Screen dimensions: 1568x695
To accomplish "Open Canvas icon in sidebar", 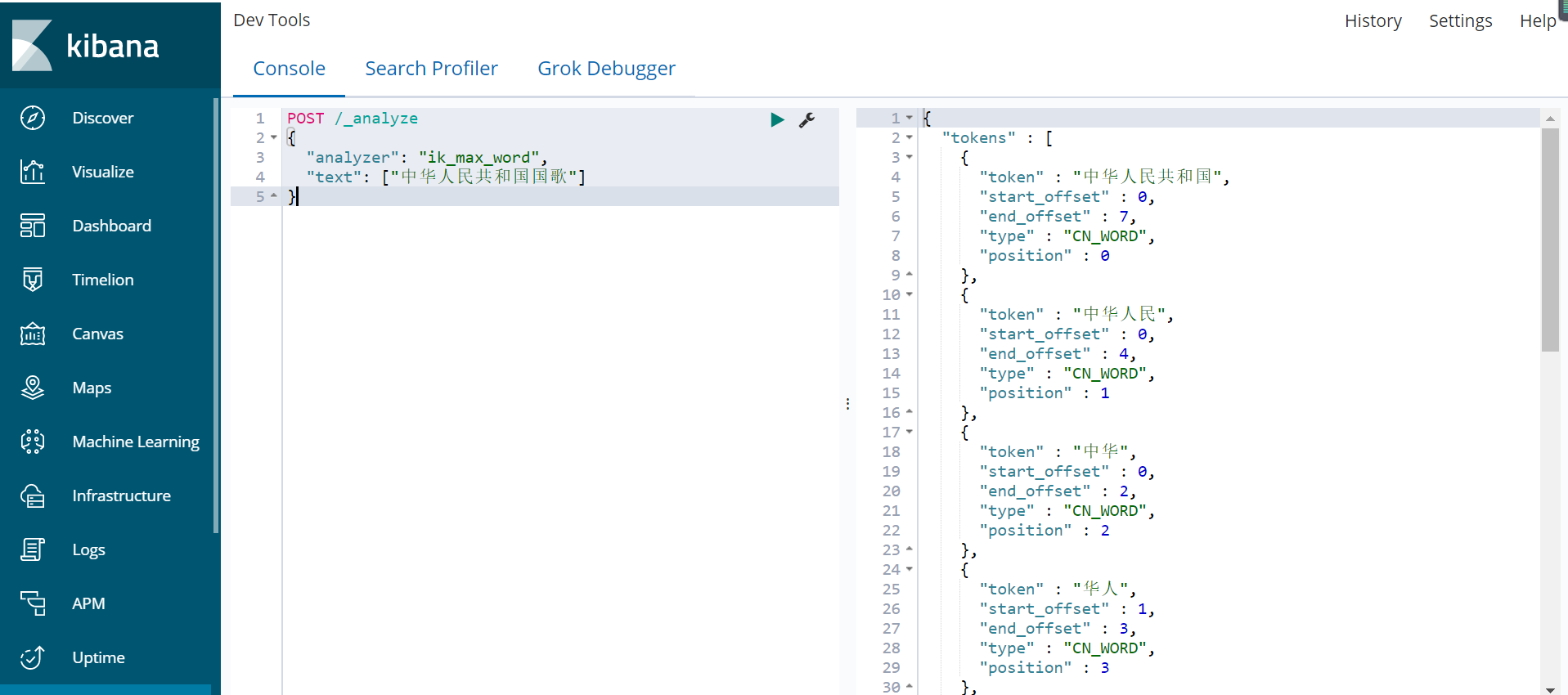I will pos(33,334).
